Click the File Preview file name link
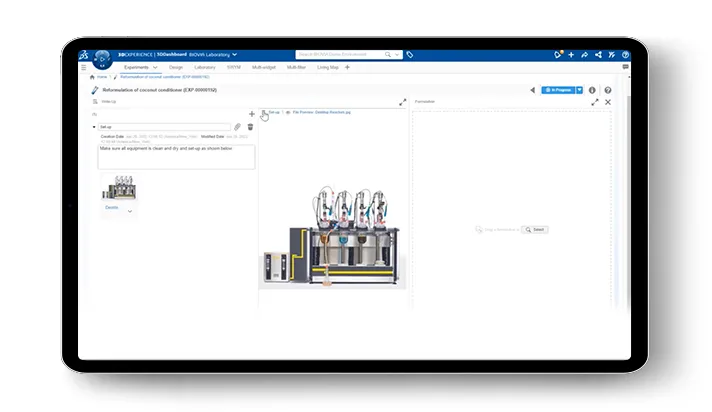The height and width of the screenshot is (412, 712). 321,112
